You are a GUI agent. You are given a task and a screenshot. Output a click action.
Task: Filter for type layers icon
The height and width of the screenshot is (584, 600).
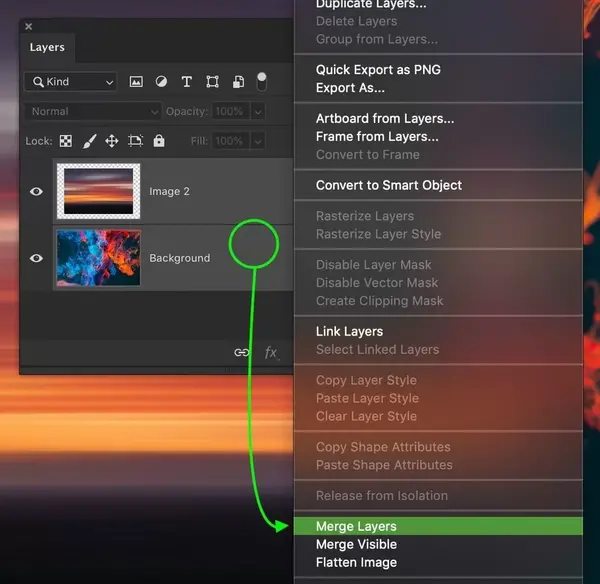[x=187, y=82]
